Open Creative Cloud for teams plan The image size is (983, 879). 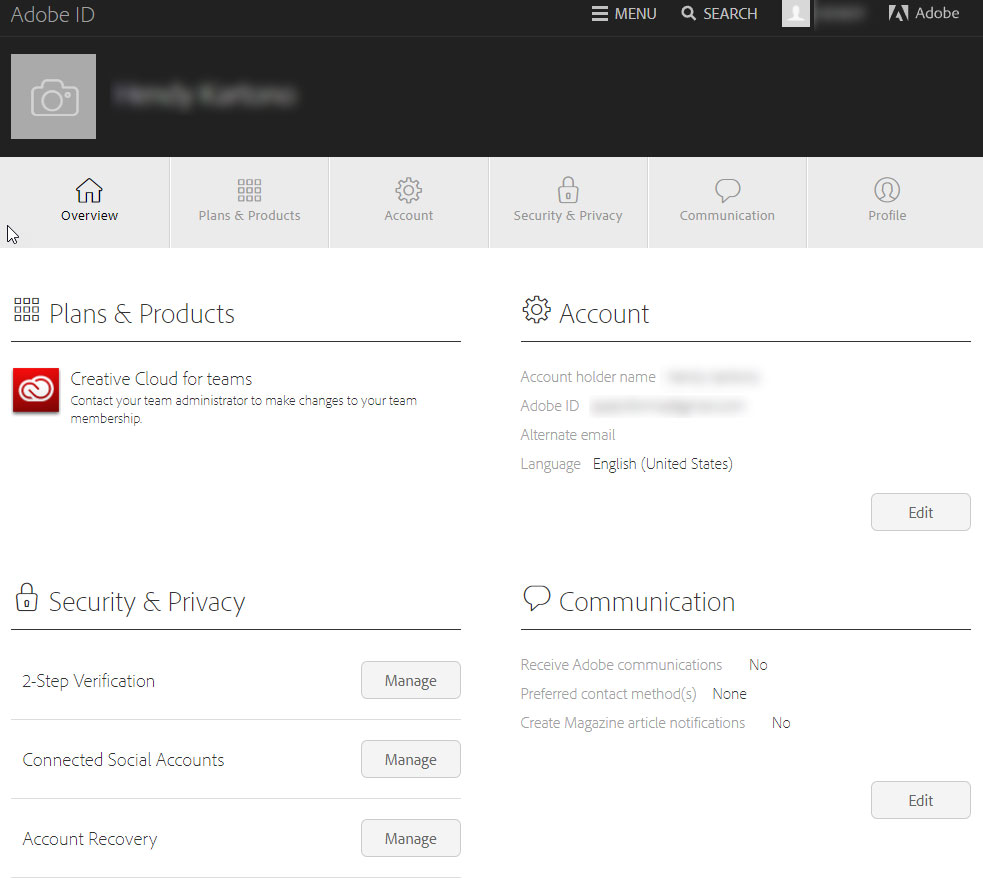tap(161, 379)
